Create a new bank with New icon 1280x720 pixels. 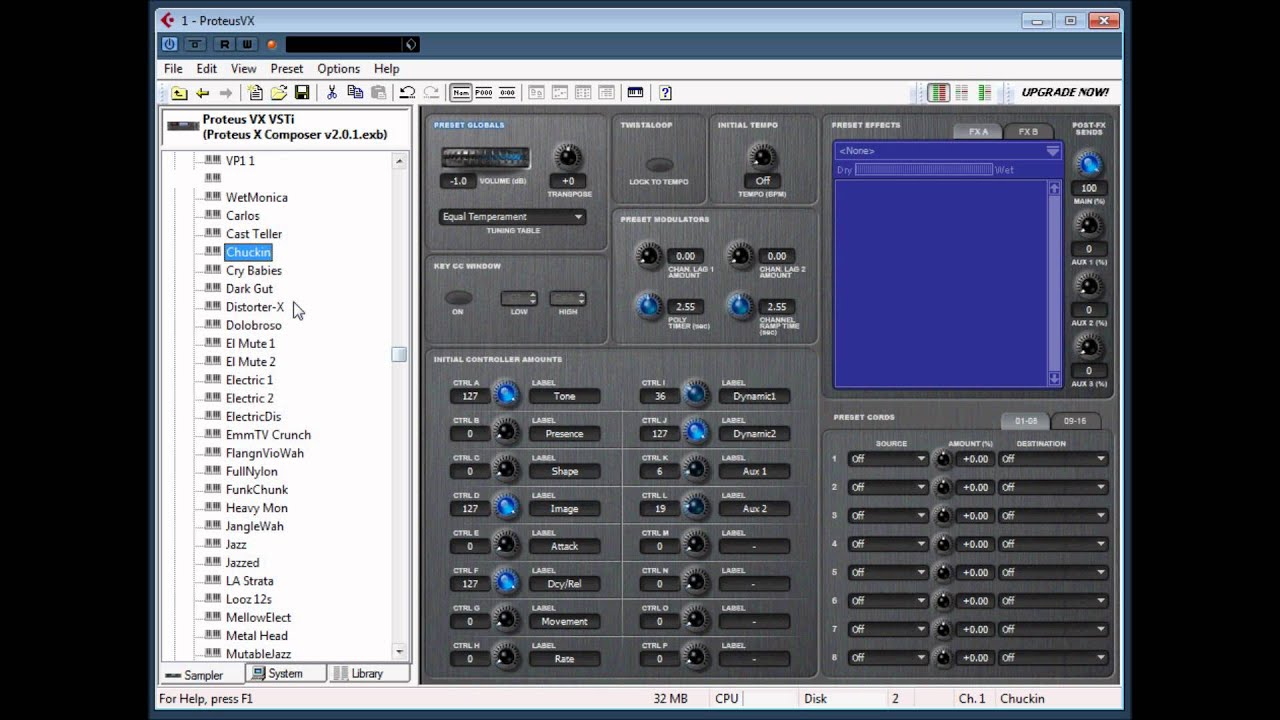(x=256, y=93)
